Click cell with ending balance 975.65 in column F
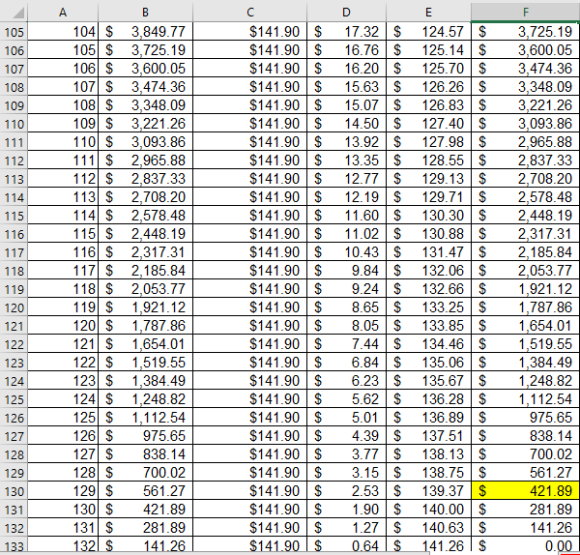Viewport: 580px width, 555px height. point(526,417)
